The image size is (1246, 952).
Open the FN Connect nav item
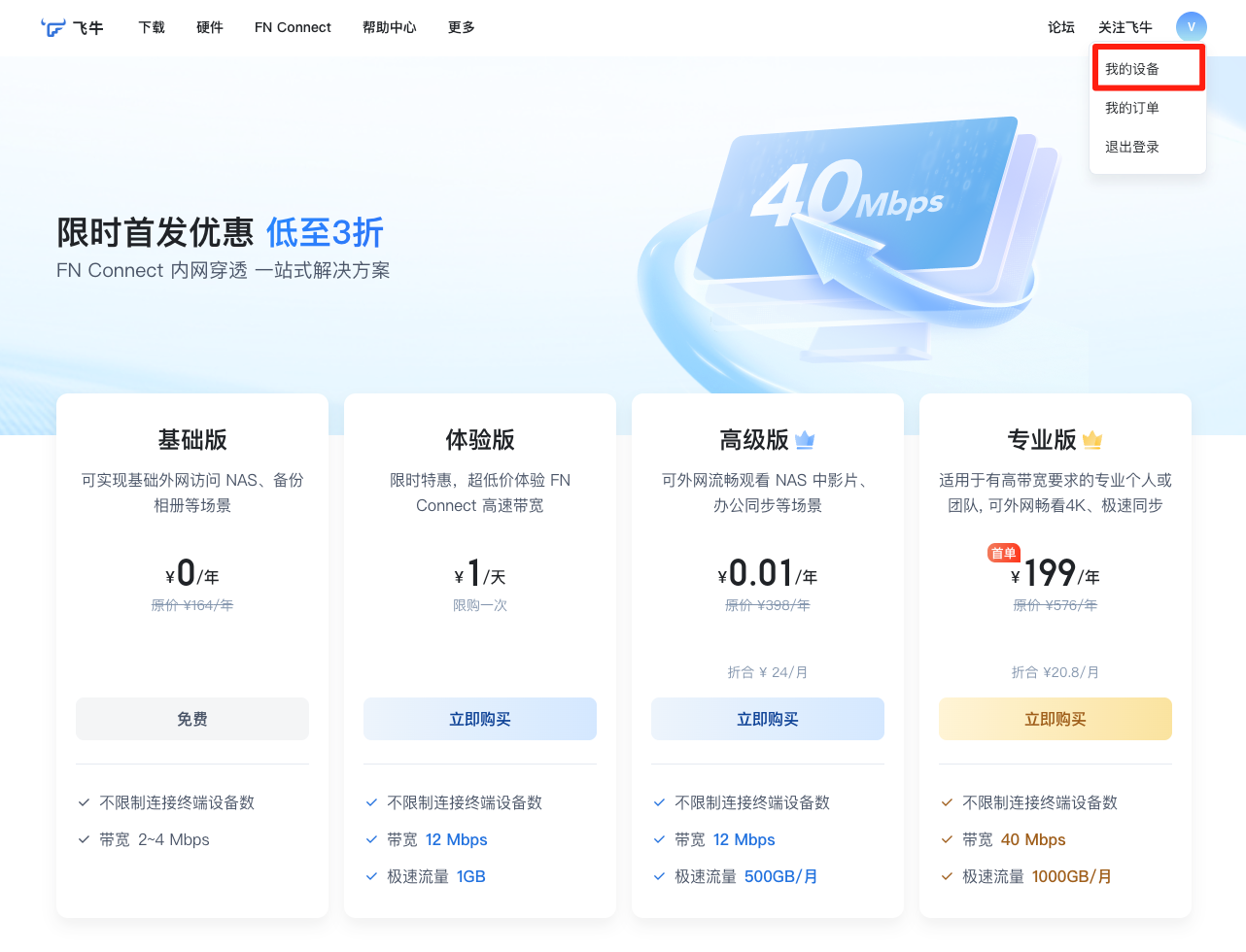click(x=293, y=27)
